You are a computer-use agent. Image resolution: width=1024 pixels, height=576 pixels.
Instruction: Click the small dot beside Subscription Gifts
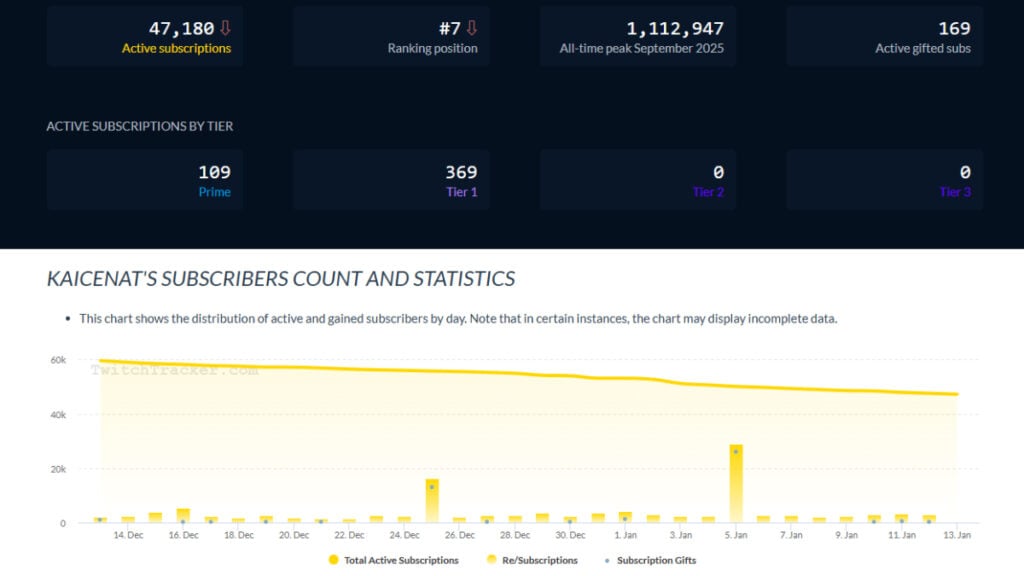pyautogui.click(x=605, y=560)
